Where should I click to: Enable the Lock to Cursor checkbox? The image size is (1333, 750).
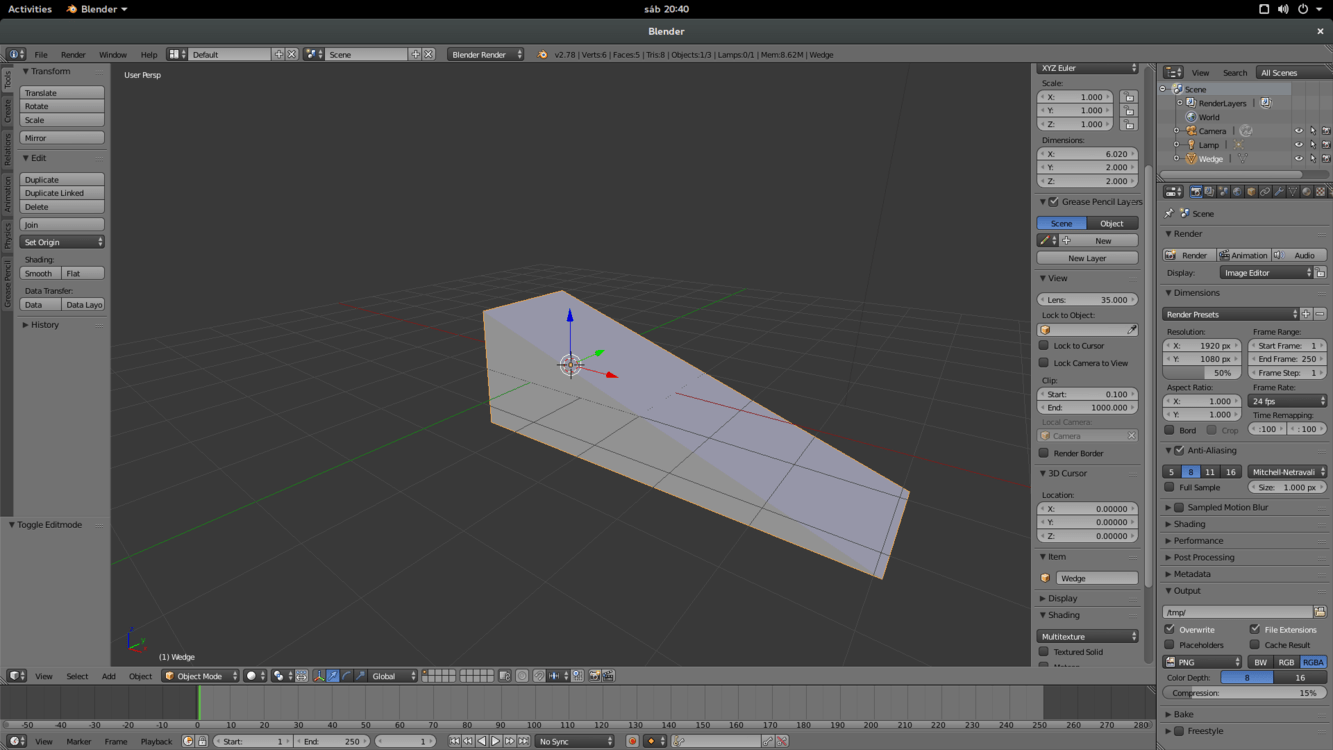tap(1044, 346)
